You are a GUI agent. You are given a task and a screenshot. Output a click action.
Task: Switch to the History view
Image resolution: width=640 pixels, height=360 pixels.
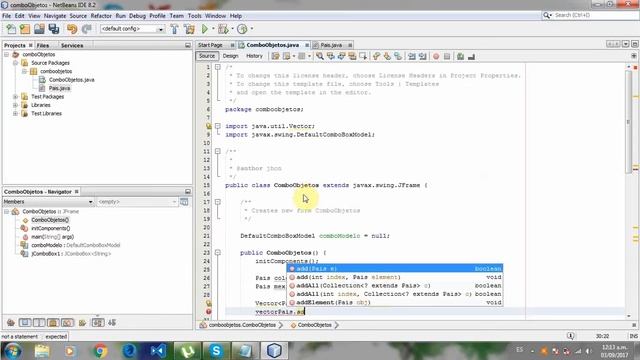click(254, 56)
